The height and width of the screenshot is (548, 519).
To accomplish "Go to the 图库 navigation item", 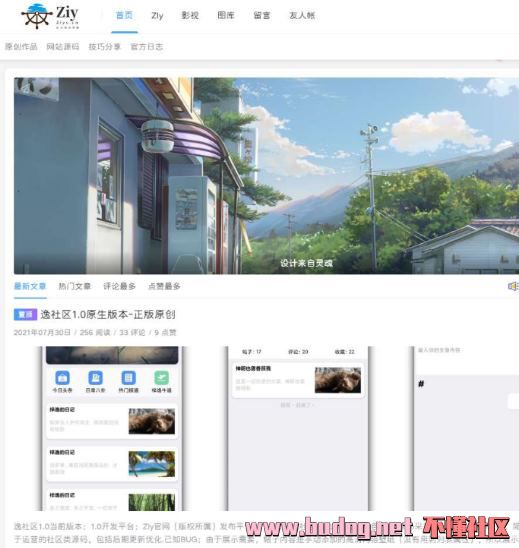I will (x=226, y=15).
